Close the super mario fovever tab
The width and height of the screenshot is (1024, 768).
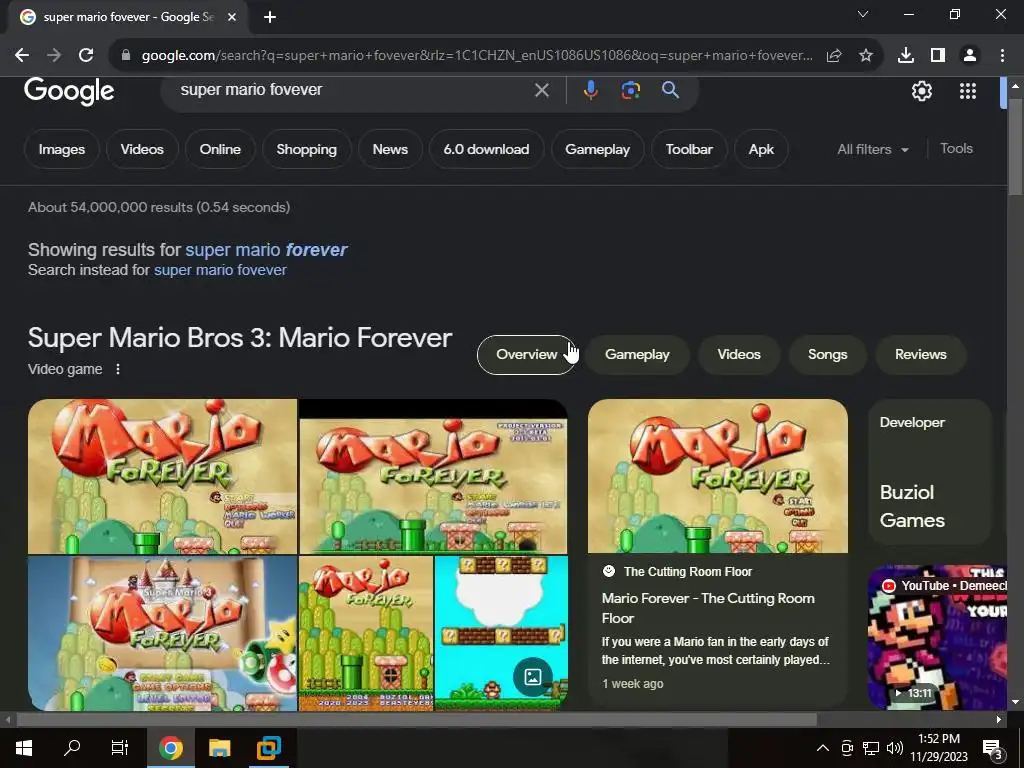click(x=232, y=17)
